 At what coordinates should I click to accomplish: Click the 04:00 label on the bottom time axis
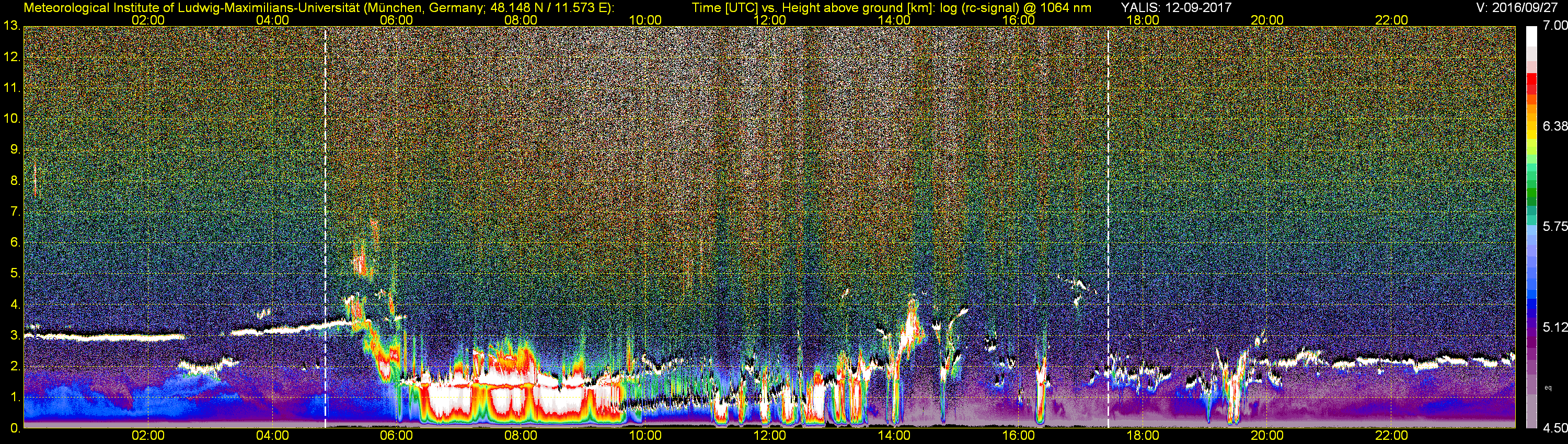click(272, 436)
